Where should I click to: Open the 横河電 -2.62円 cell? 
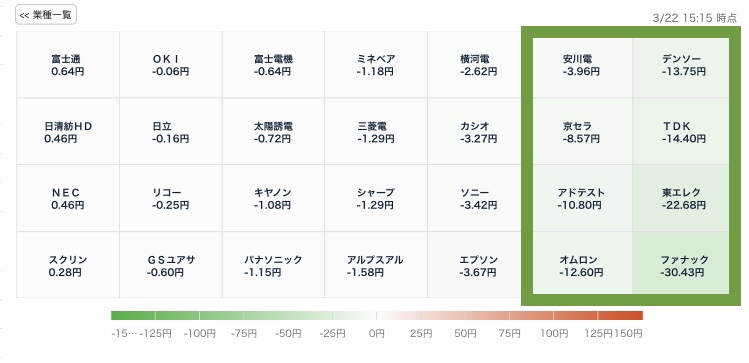click(478, 64)
